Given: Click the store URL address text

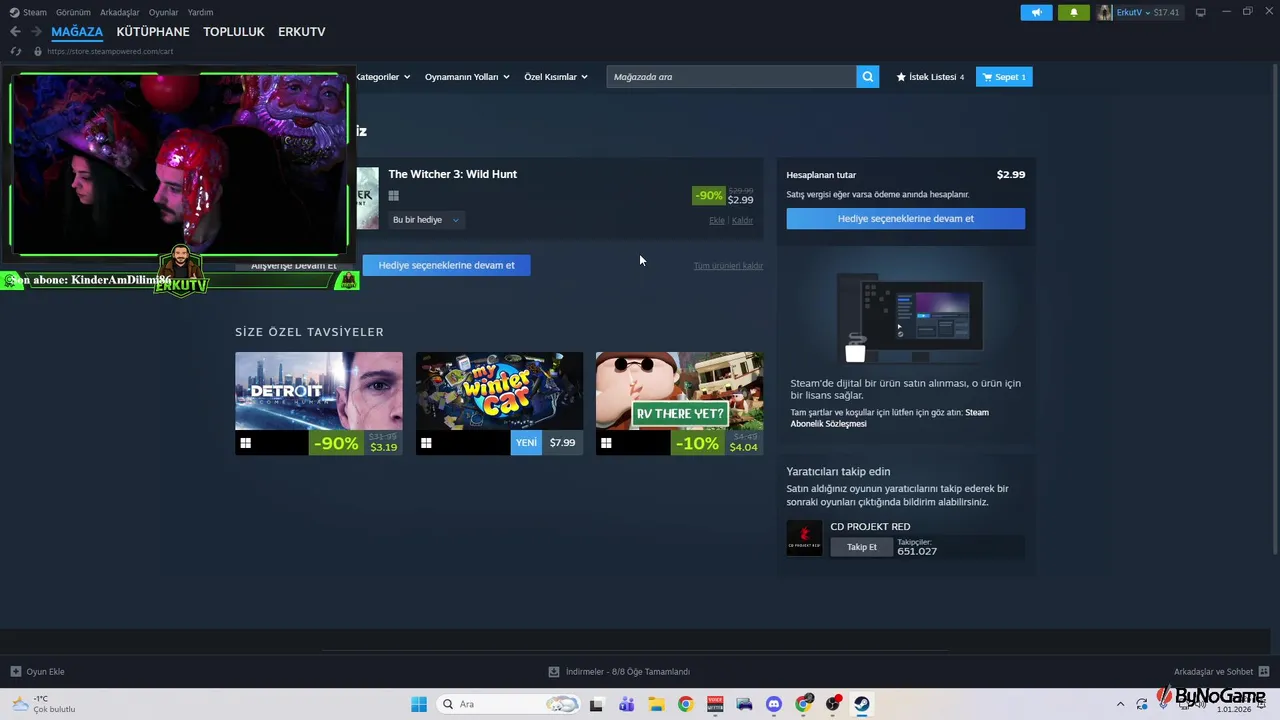Looking at the screenshot, I should (x=110, y=51).
